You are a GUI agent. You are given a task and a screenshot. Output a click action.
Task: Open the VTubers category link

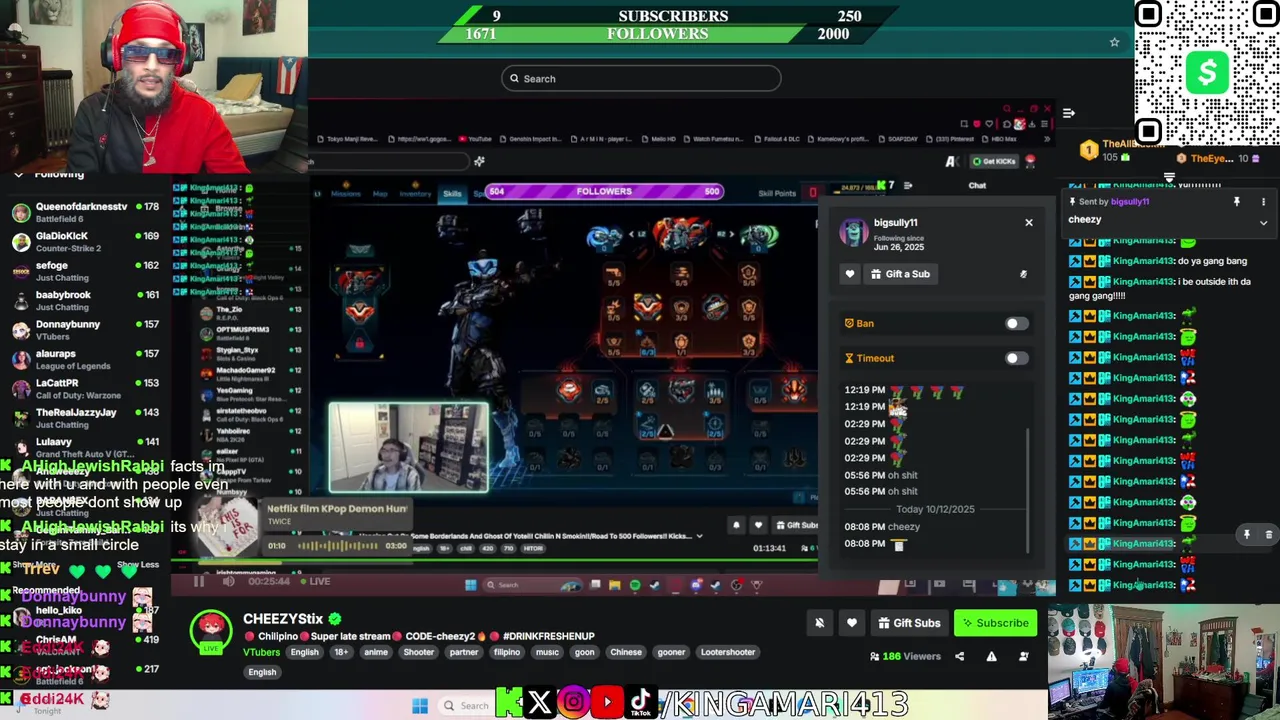click(261, 652)
